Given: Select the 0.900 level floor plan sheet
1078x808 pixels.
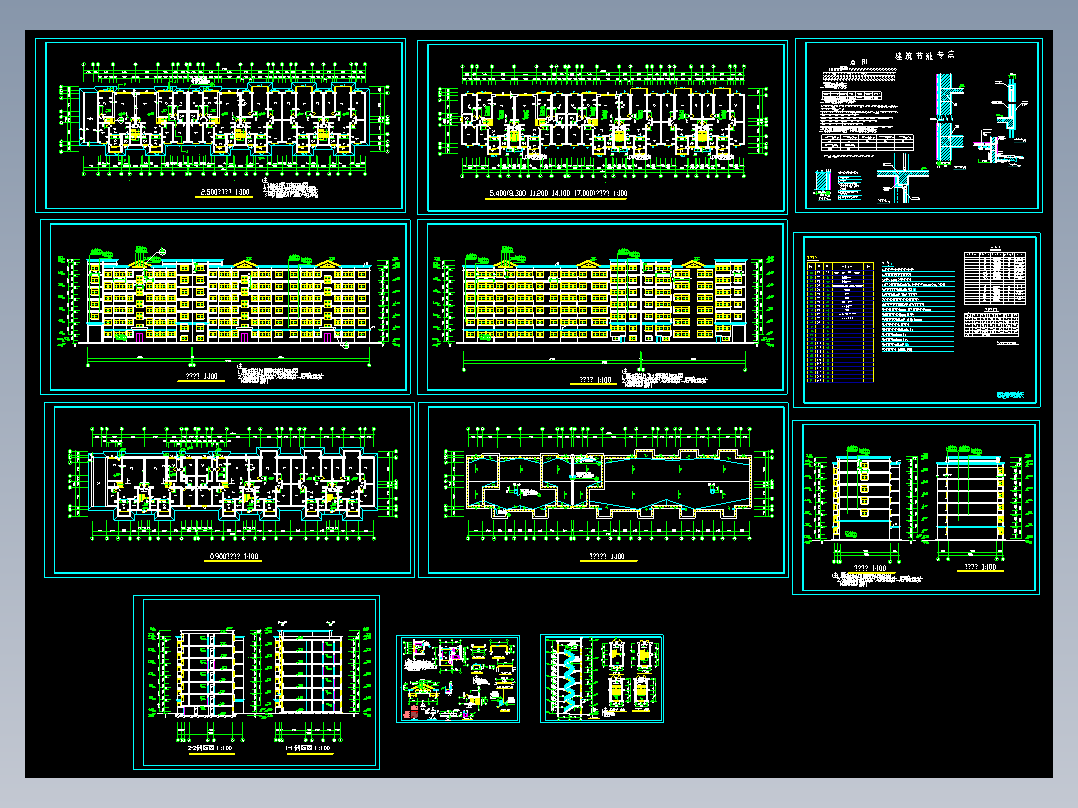Looking at the screenshot, I should [x=229, y=490].
